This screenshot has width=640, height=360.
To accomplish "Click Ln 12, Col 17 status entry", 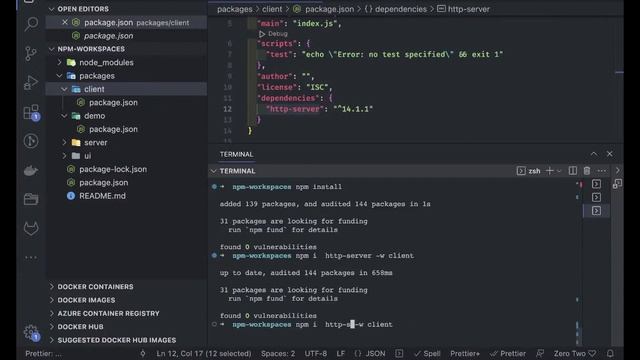I will (204, 353).
